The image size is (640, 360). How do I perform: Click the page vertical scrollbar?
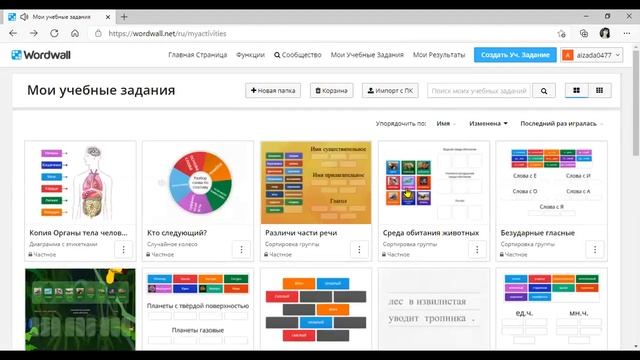coord(636,102)
